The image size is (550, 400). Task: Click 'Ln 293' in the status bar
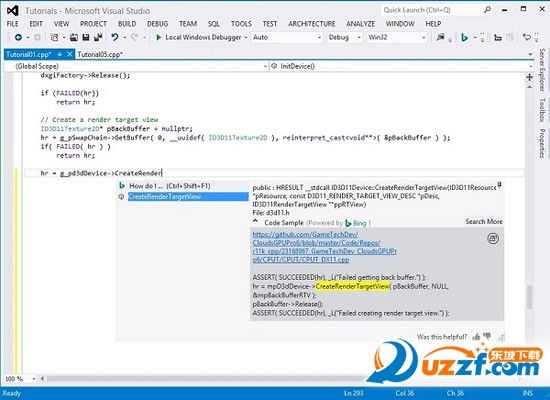354,393
